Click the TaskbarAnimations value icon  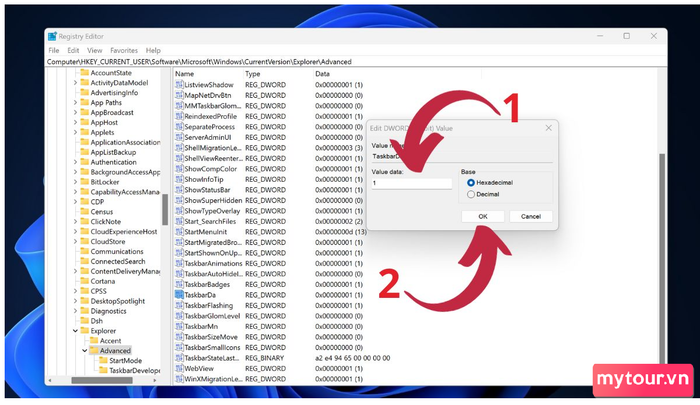pyautogui.click(x=179, y=263)
